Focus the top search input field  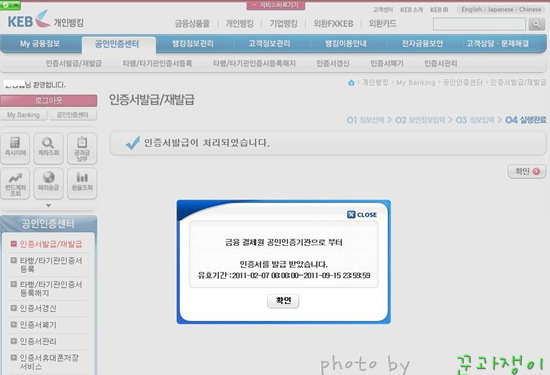tap(479, 24)
